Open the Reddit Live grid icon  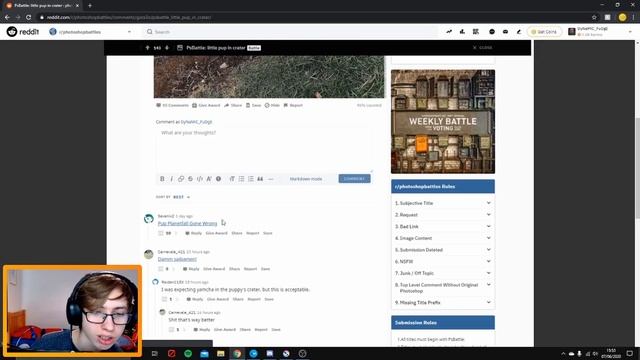tap(476, 31)
